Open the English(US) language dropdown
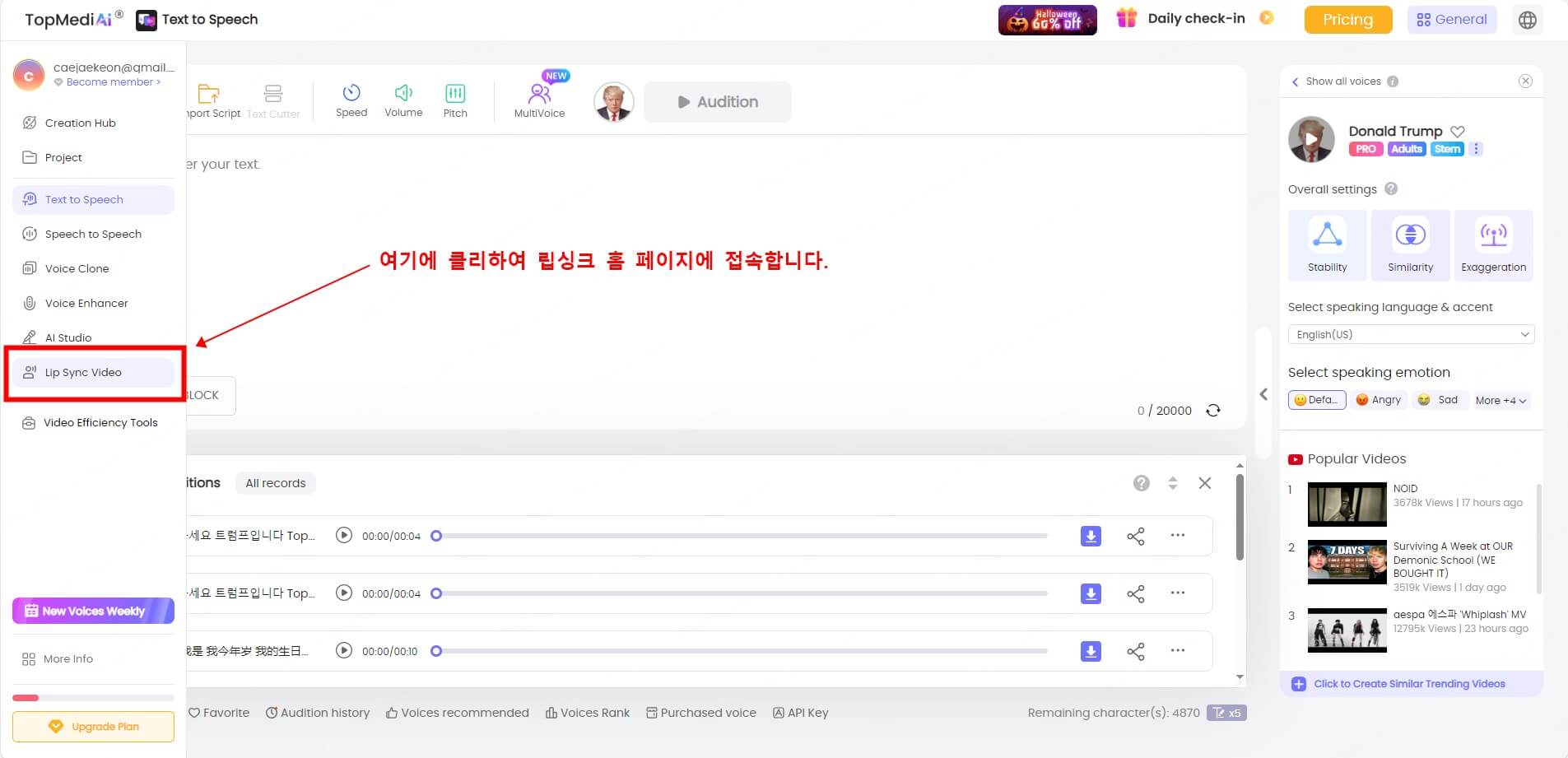The width and height of the screenshot is (1568, 758). [x=1411, y=334]
